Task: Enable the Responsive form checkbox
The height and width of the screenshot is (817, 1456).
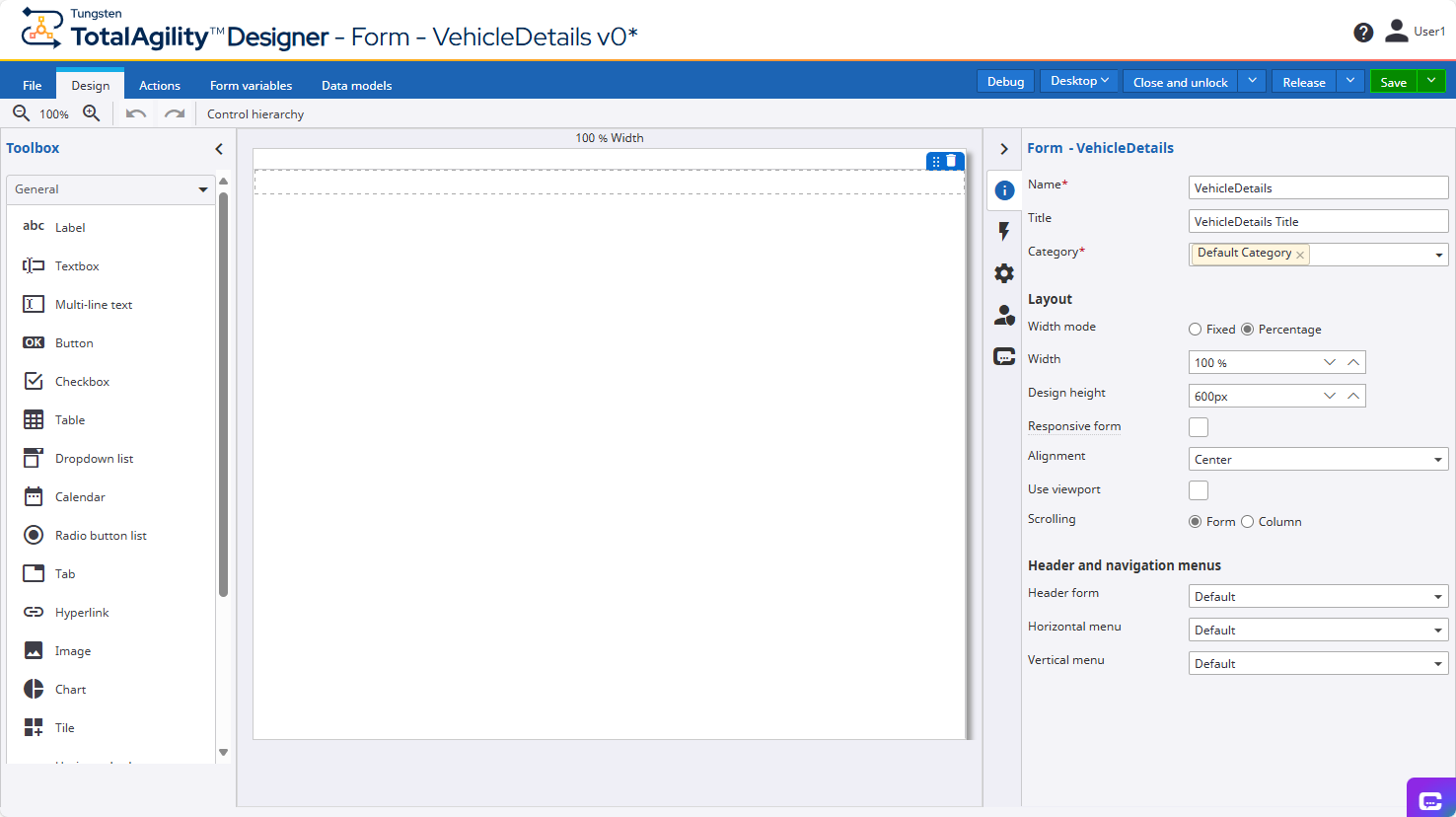Action: pyautogui.click(x=1199, y=427)
